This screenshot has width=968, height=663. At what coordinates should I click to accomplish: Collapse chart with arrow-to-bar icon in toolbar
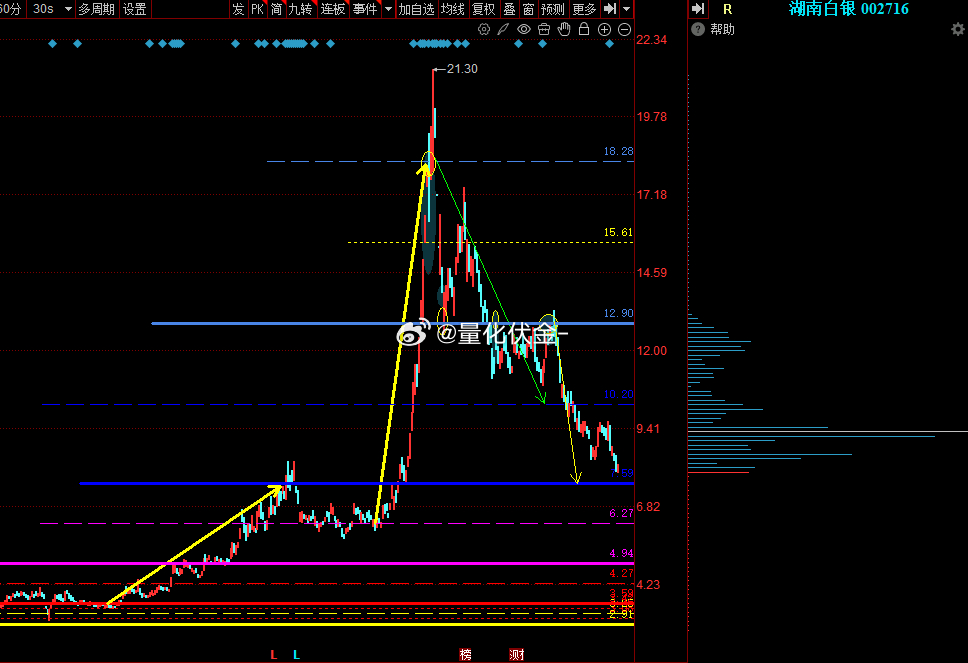click(x=610, y=9)
